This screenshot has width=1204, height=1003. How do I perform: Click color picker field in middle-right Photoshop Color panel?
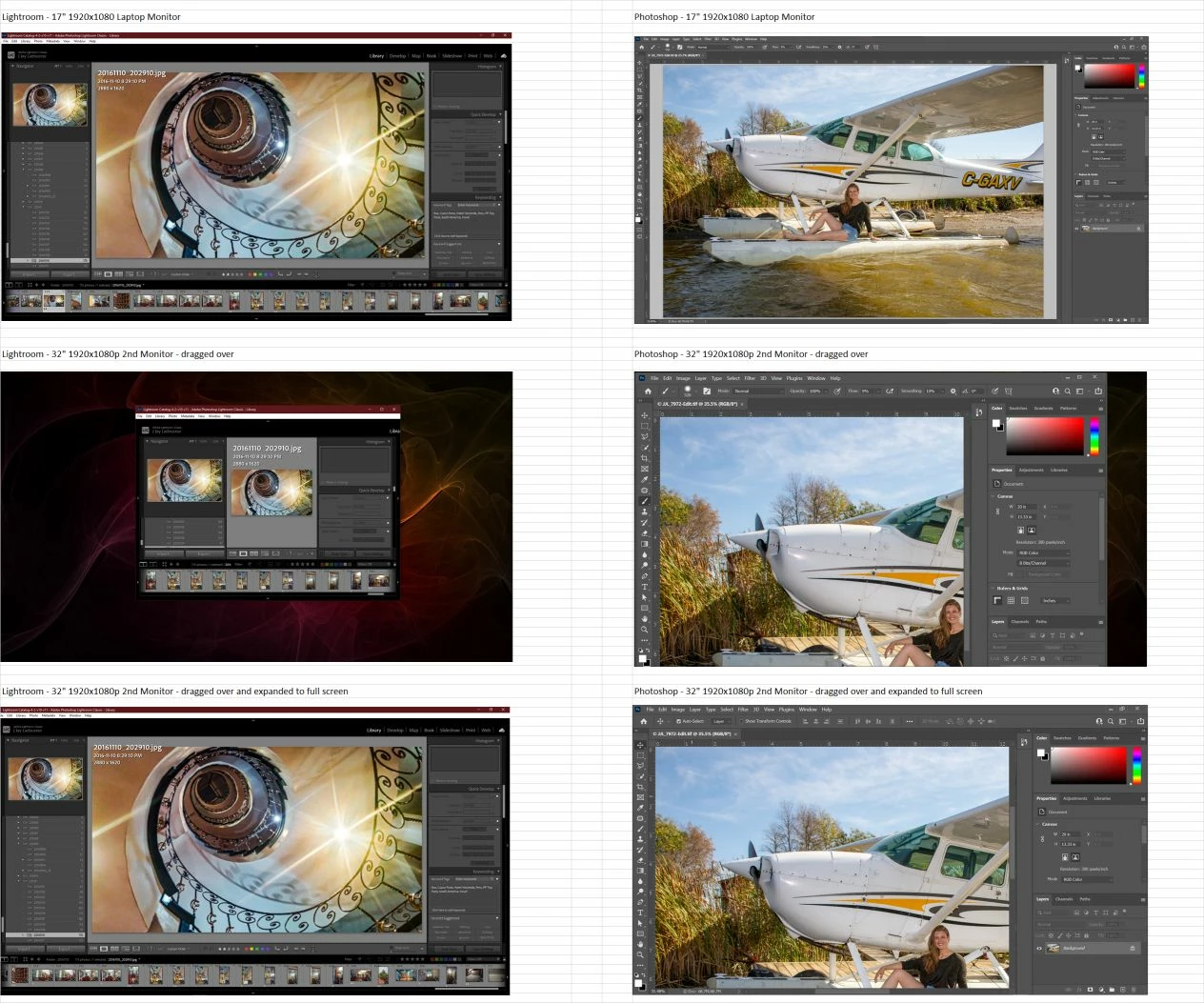(1045, 436)
